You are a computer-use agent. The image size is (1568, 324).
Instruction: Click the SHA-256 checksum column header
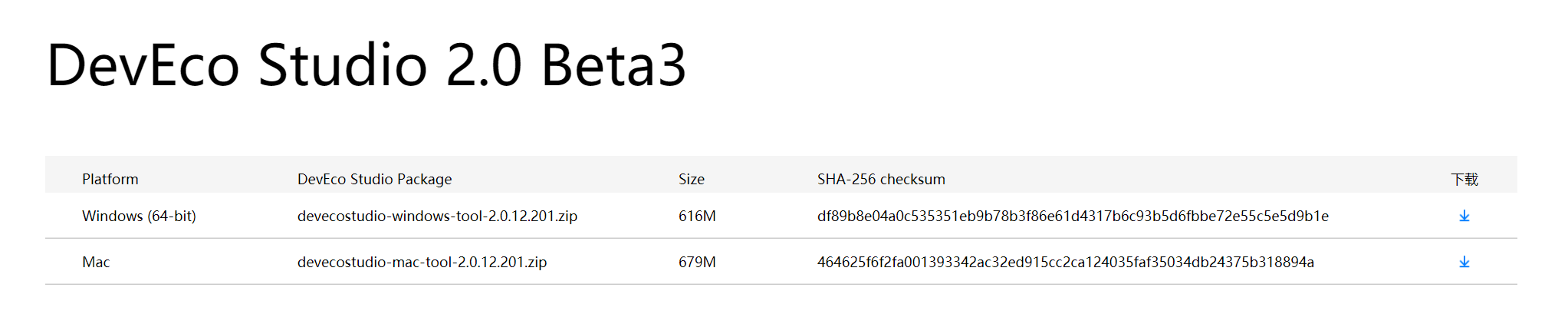[x=881, y=179]
